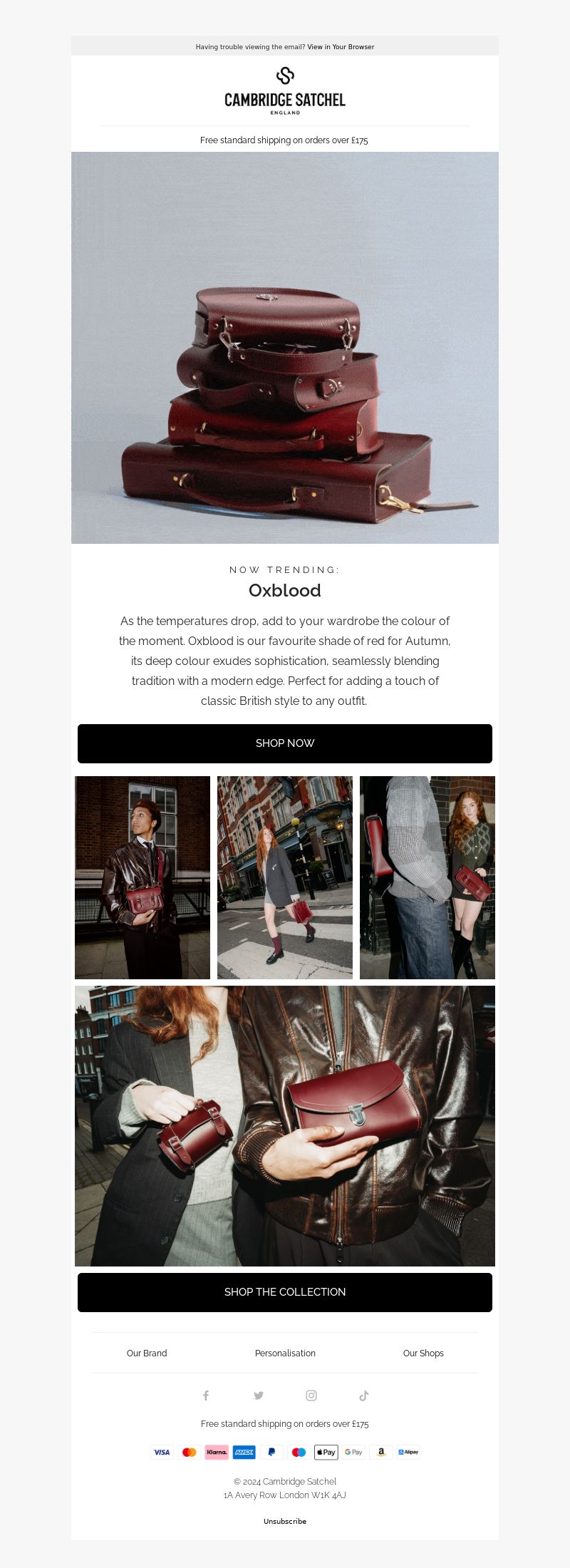The height and width of the screenshot is (1568, 570).
Task: Click the SHOP THE COLLECTION button
Action: [285, 1292]
